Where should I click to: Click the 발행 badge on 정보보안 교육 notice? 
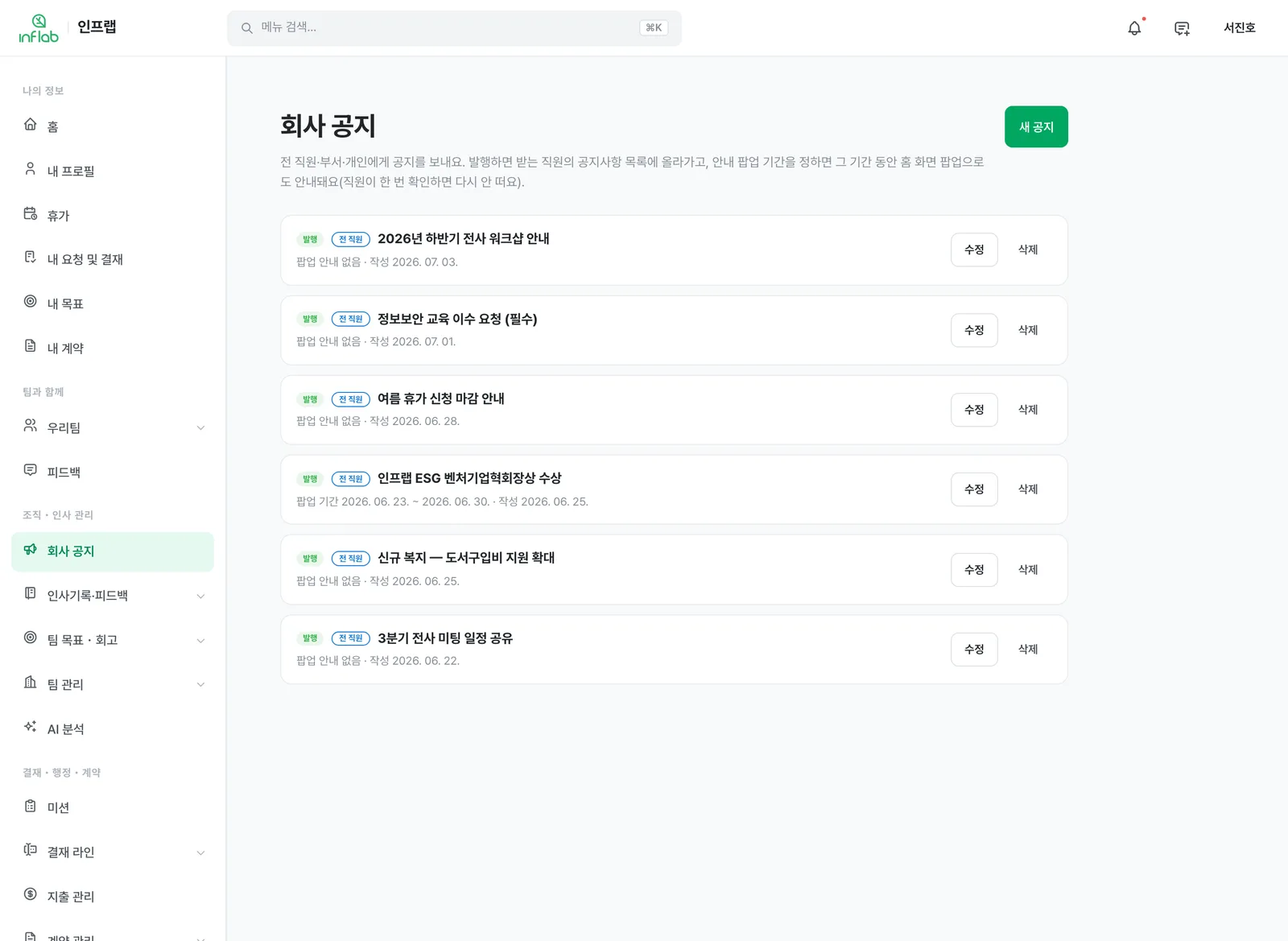coord(310,320)
